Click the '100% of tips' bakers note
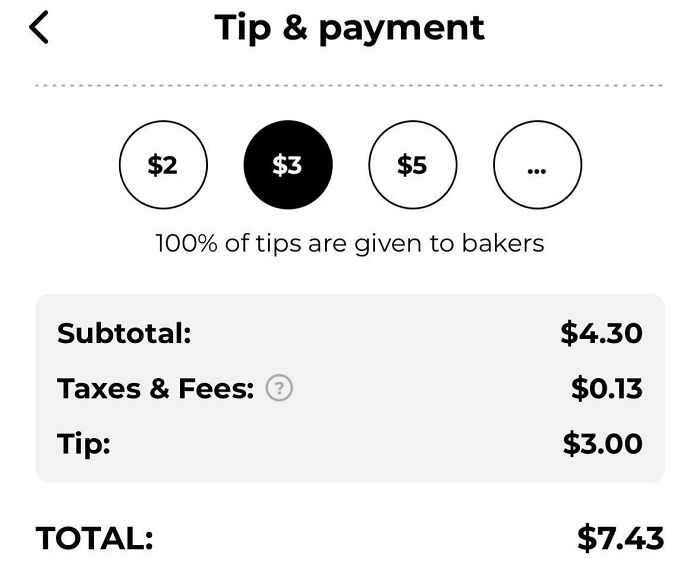 (350, 243)
